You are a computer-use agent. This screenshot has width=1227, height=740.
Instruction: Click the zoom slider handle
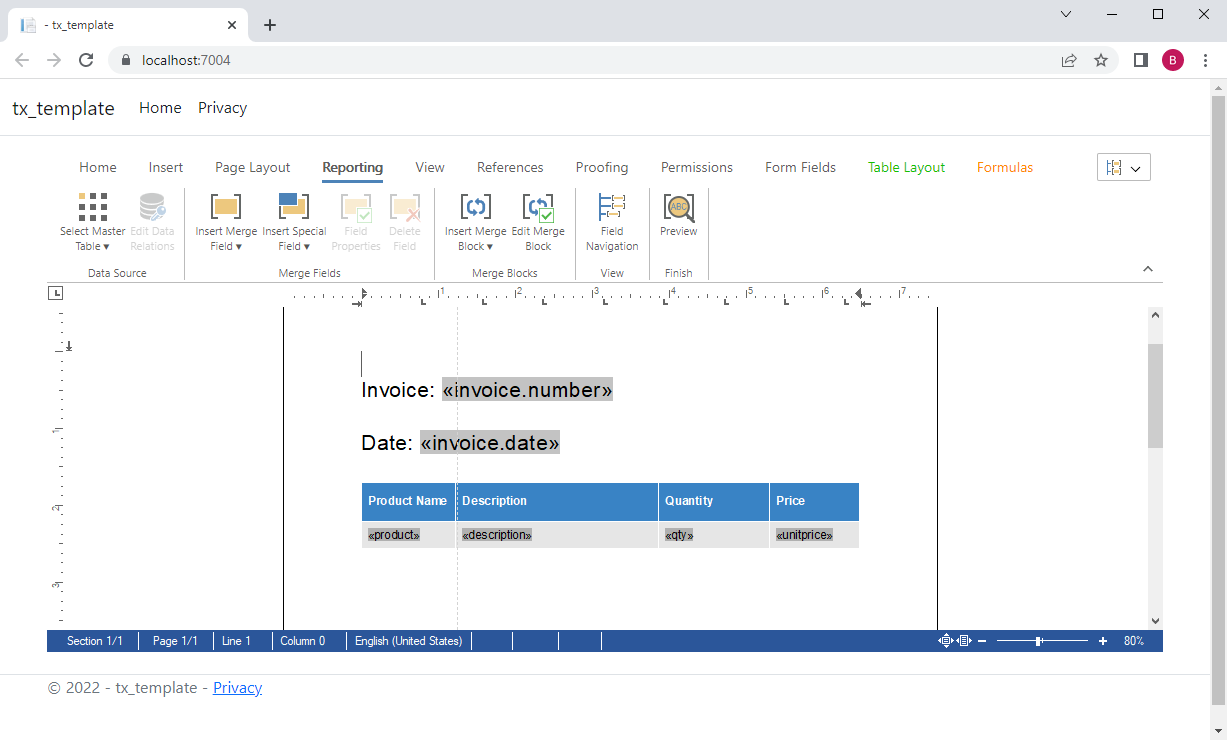[1039, 641]
